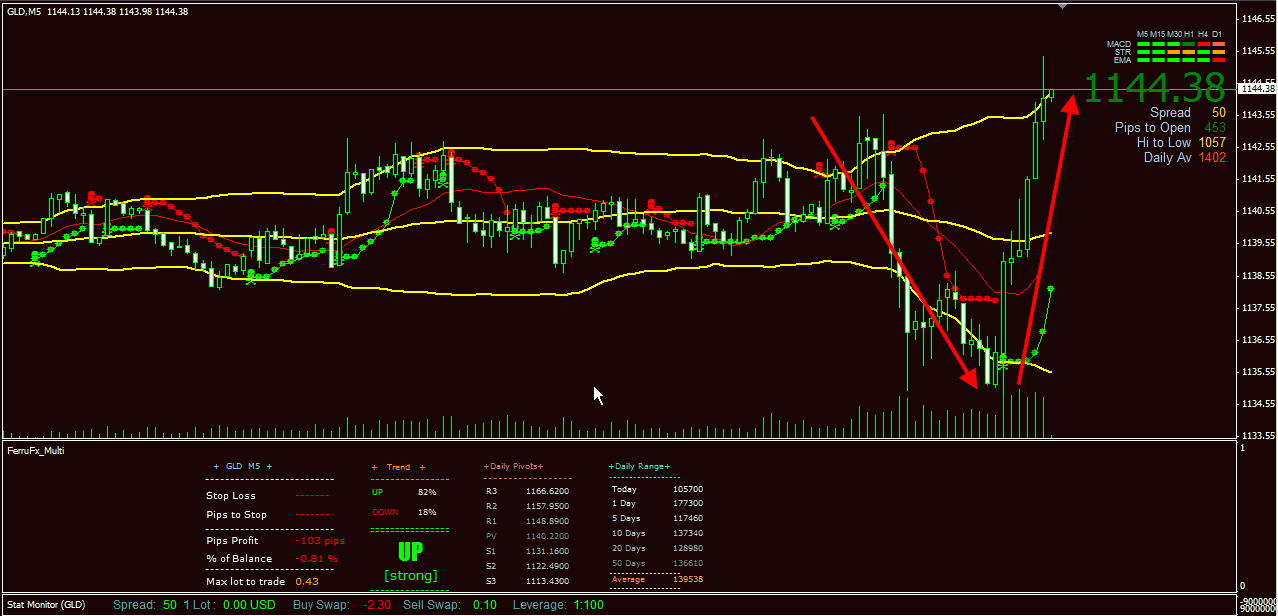Click the large green 1144.38 price display
The width and height of the screenshot is (1278, 616).
[x=1155, y=88]
